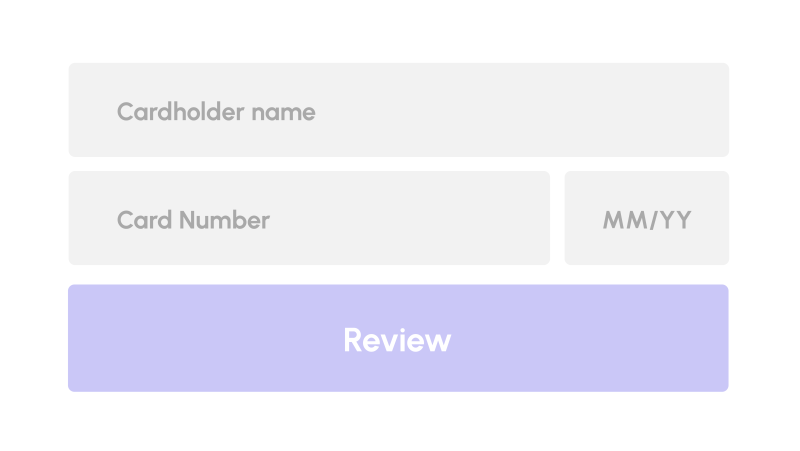The width and height of the screenshot is (800, 451).
Task: Select the MM/YY expiry date field
Action: (646, 218)
